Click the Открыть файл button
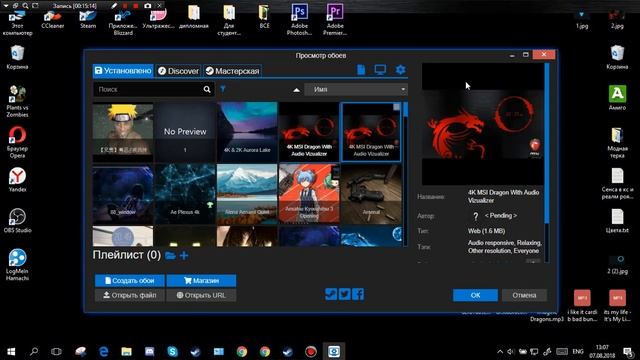The image size is (640, 360). tap(130, 295)
